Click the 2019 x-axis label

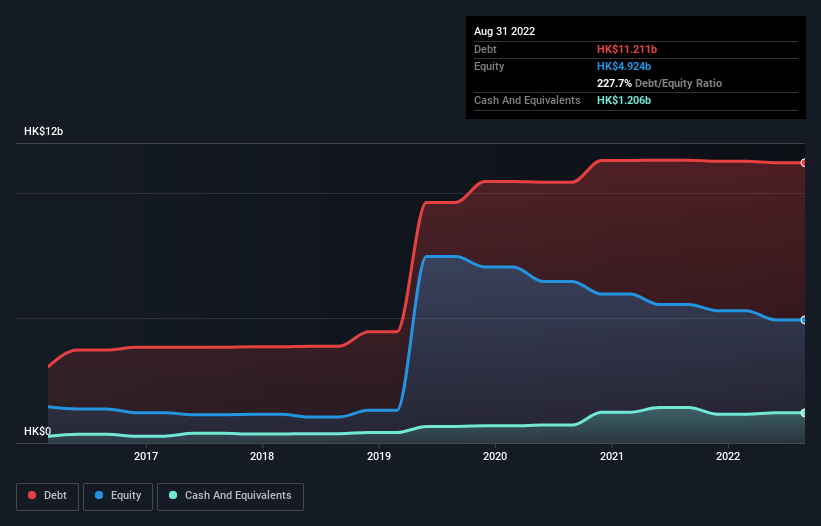379,456
